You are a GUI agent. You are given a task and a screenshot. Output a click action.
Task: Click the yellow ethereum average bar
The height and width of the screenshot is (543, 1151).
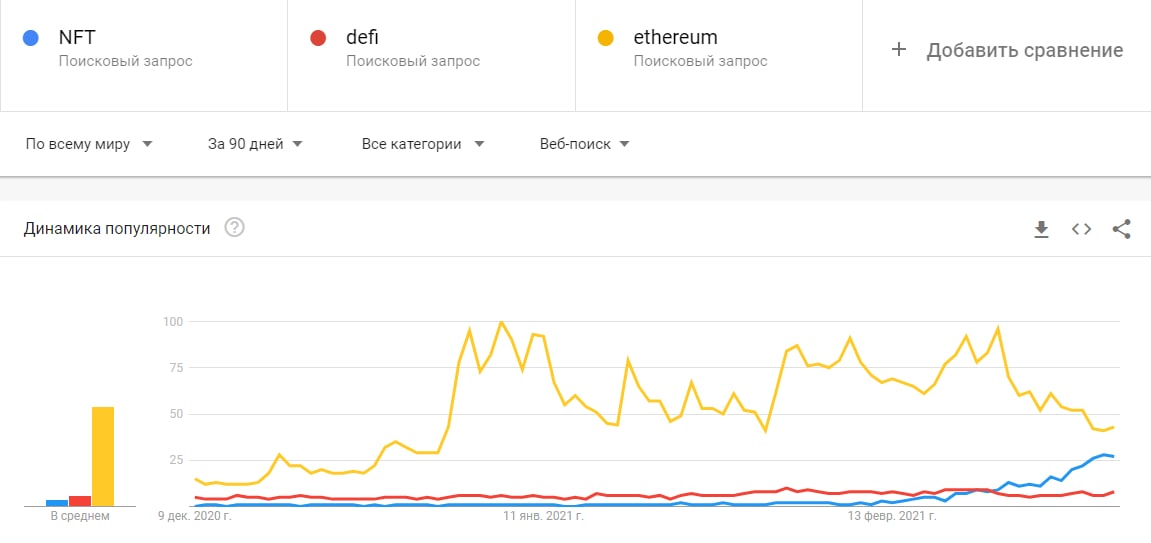coord(103,456)
